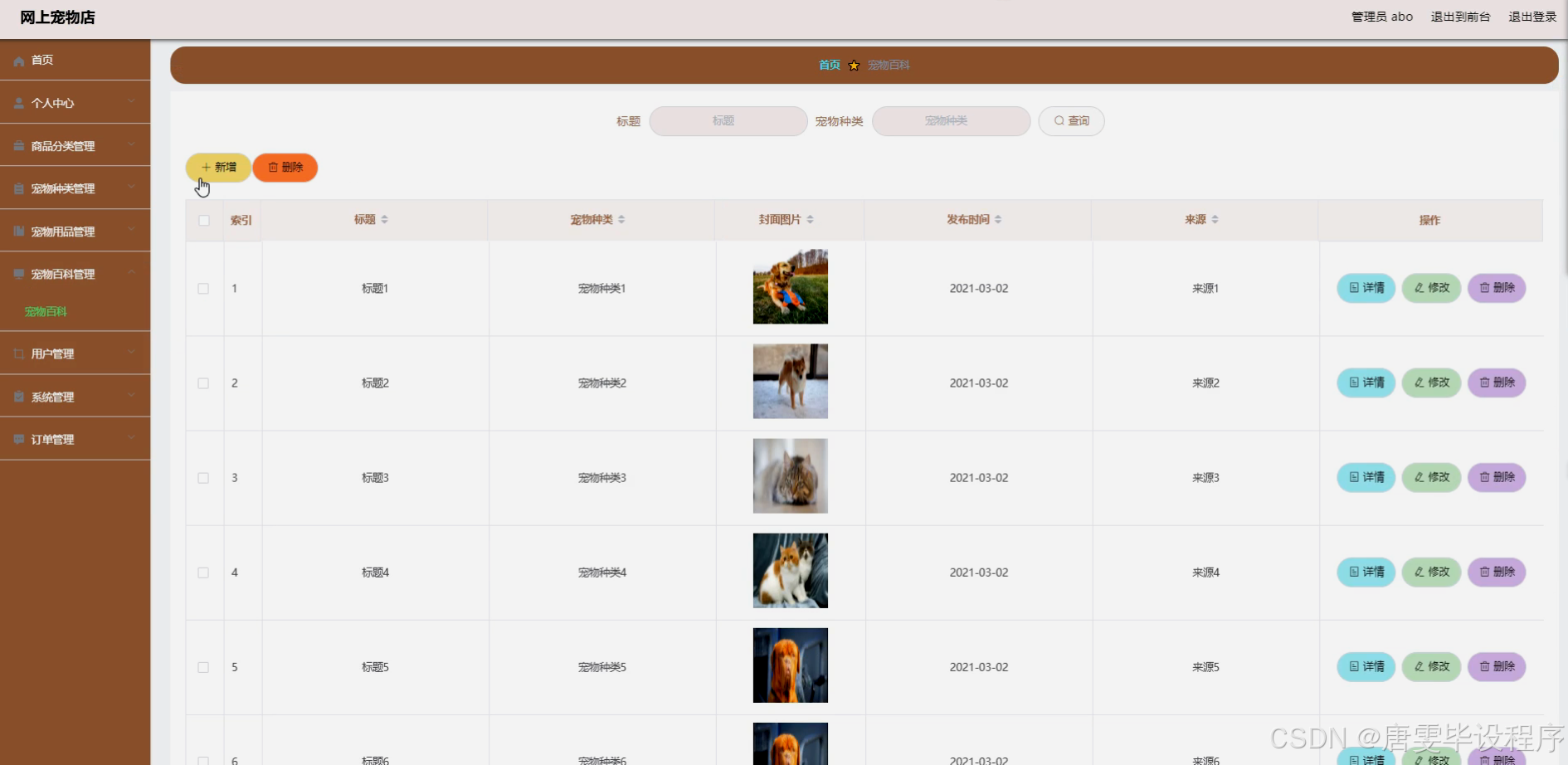1568x765 pixels.
Task: Click the orange 删除 batch button
Action: 285,168
